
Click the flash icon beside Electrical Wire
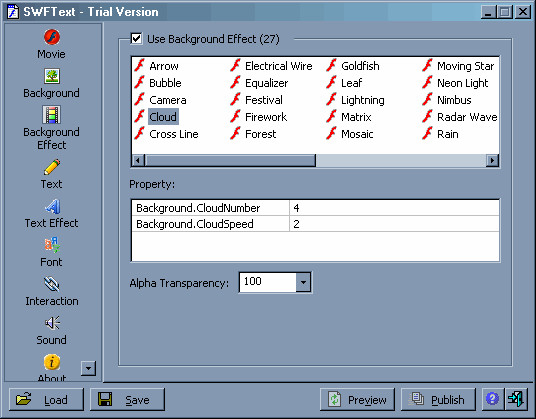coord(235,65)
